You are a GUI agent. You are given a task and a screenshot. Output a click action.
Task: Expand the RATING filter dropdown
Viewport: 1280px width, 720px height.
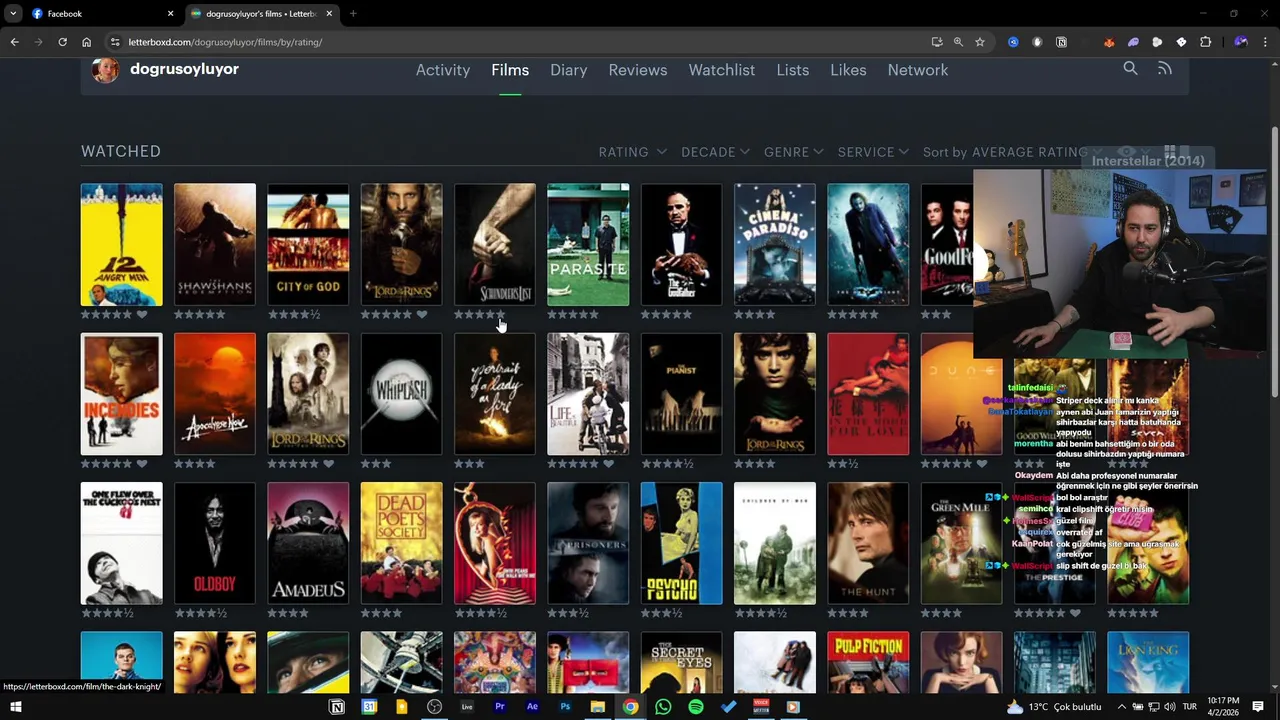coord(632,152)
